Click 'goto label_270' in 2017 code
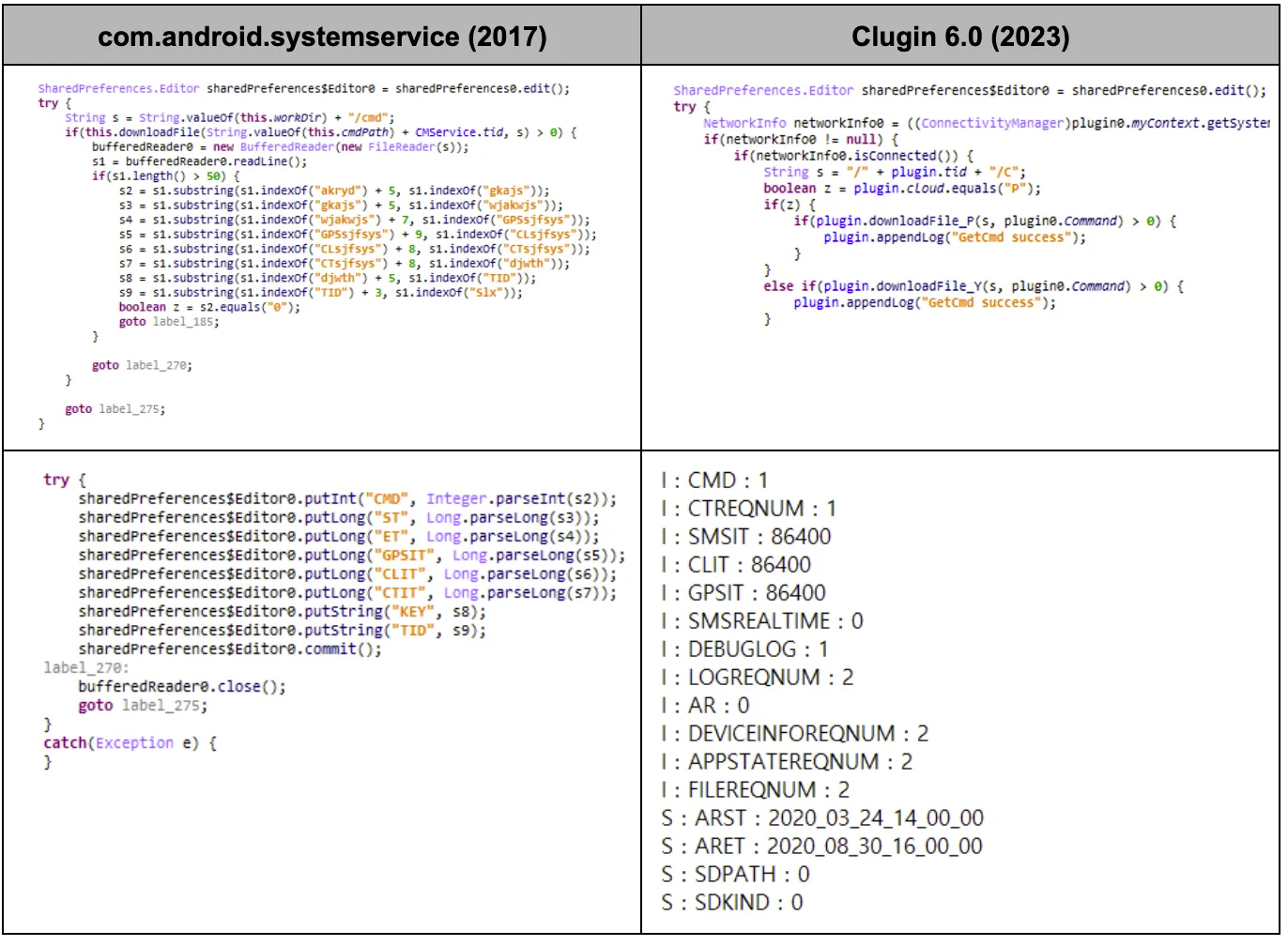The image size is (1288, 946). click(x=142, y=365)
